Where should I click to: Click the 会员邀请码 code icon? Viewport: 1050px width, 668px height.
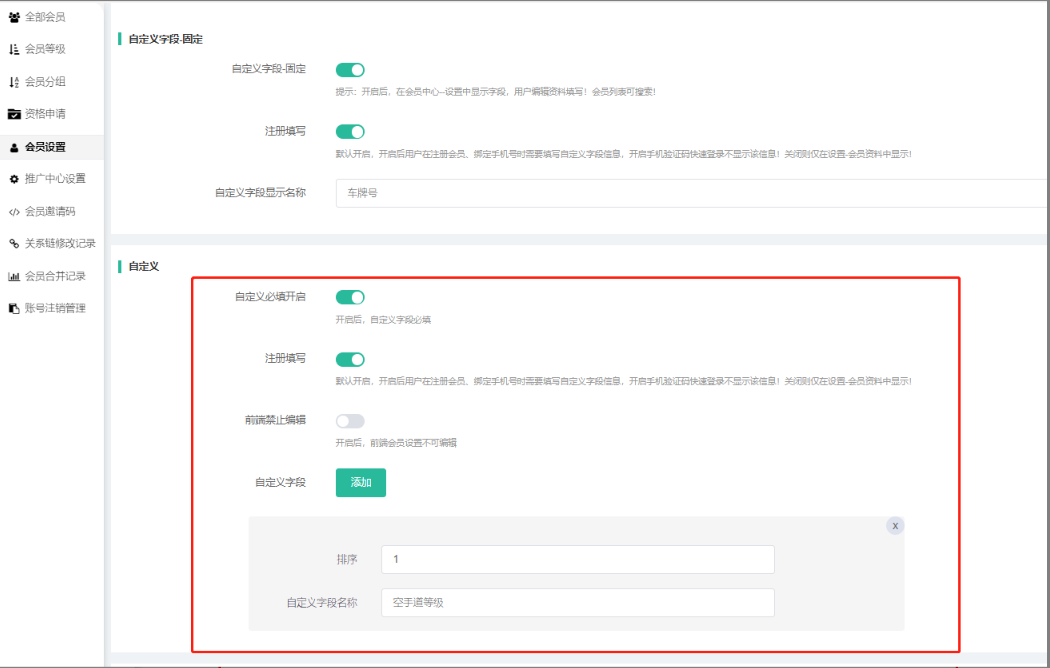pos(14,212)
